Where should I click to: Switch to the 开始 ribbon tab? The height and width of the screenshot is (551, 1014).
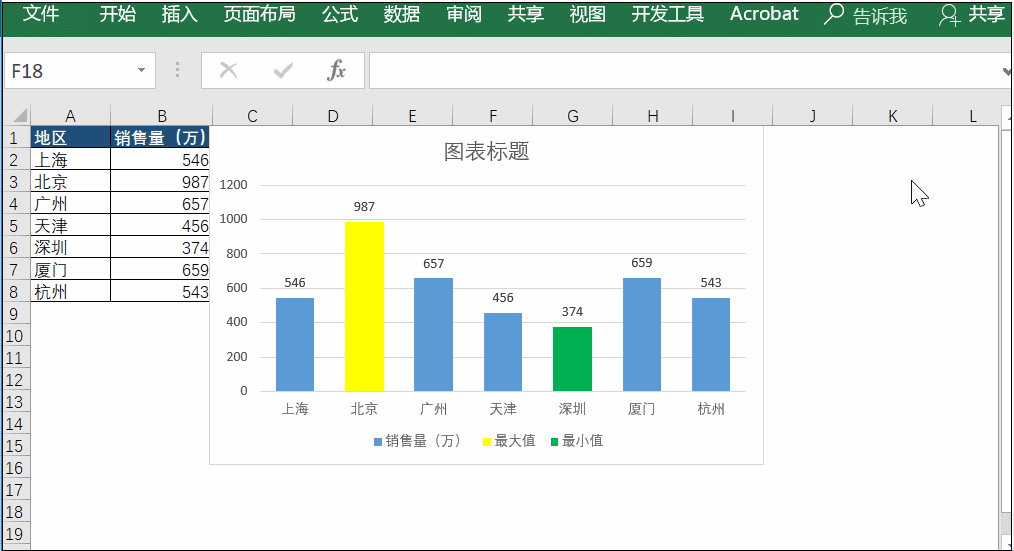click(x=118, y=14)
